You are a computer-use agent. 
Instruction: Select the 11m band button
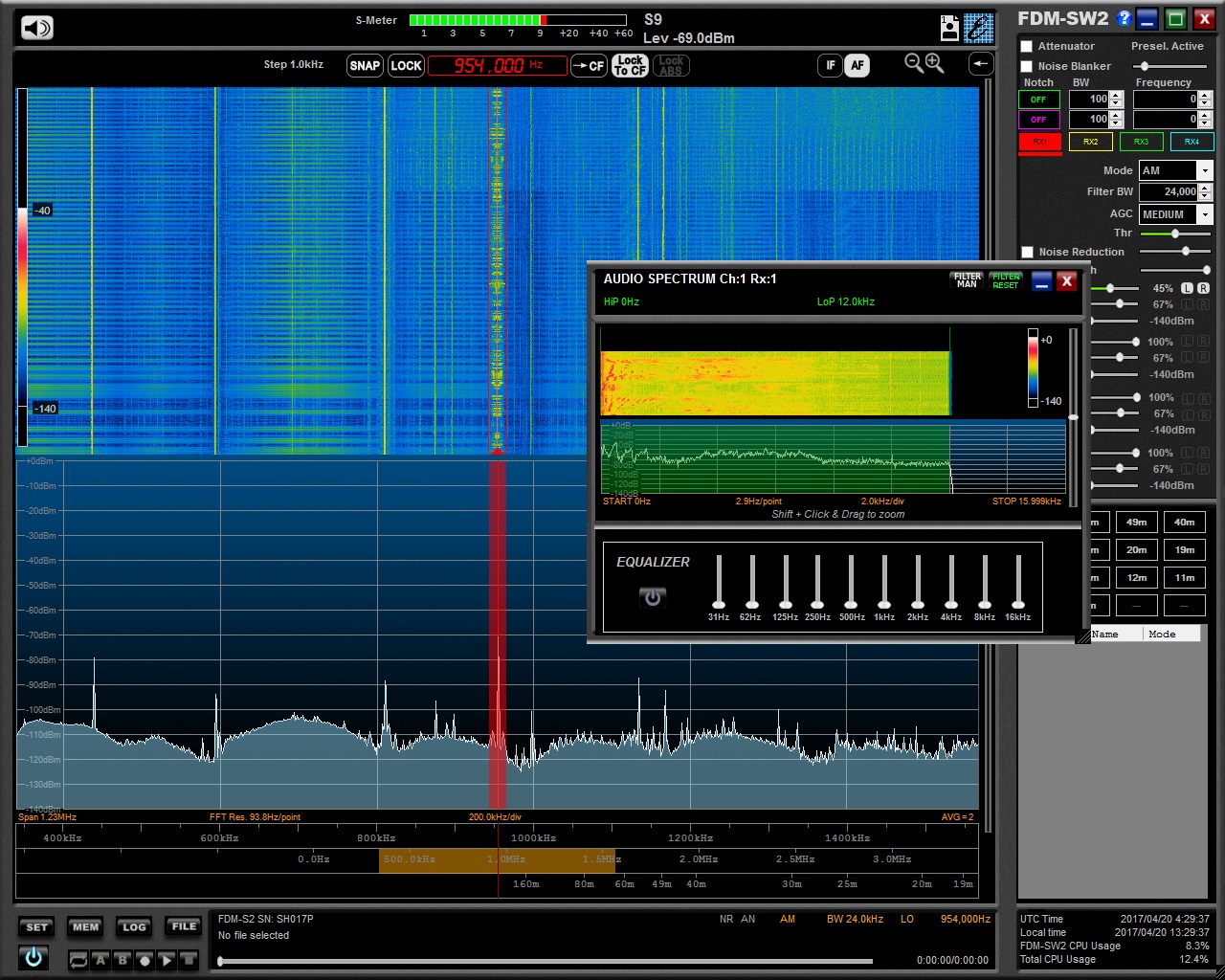[x=1185, y=578]
